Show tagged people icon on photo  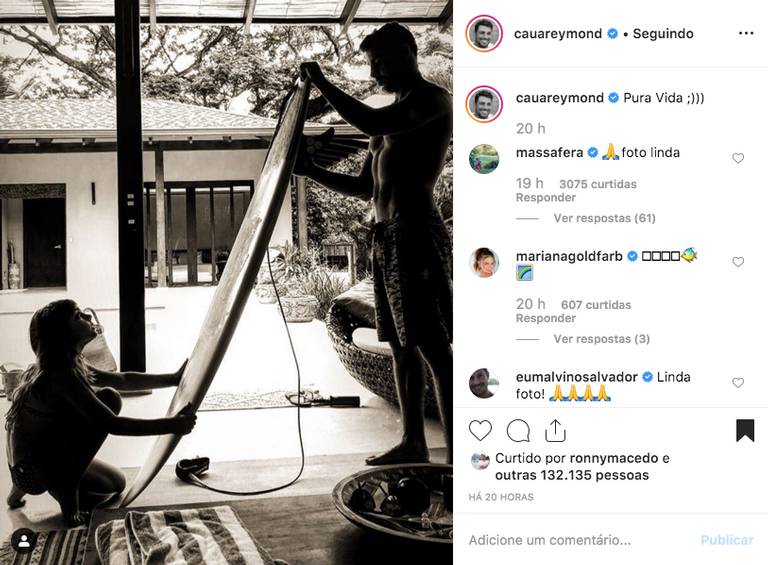click(x=24, y=541)
